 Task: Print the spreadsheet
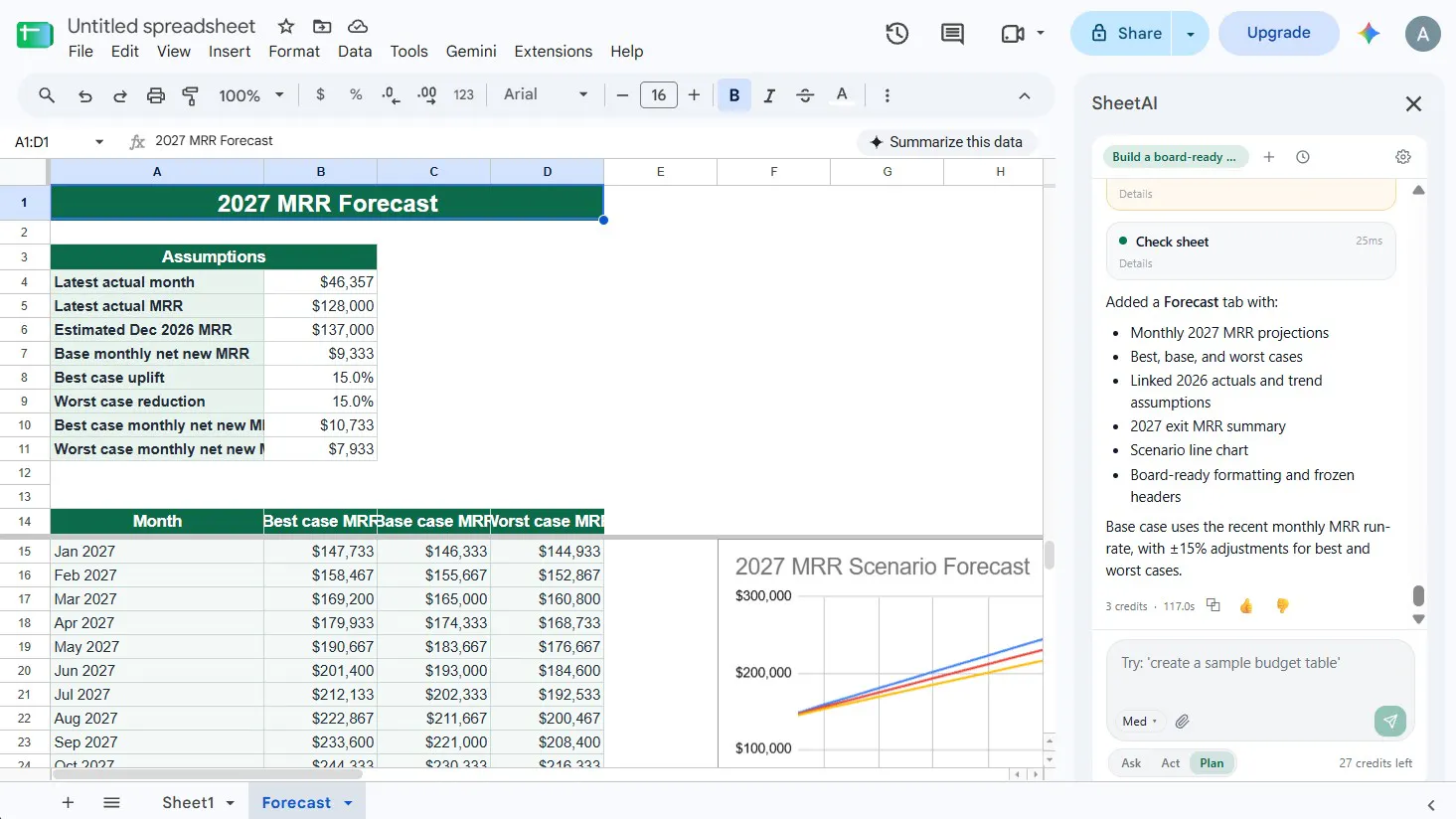click(156, 95)
